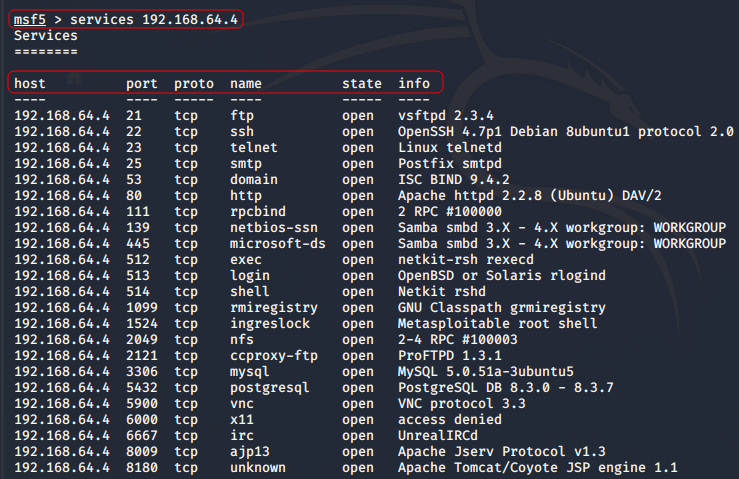Viewport: 739px width, 479px height.
Task: Select 'Netkit rshd' info text
Action: [x=442, y=292]
